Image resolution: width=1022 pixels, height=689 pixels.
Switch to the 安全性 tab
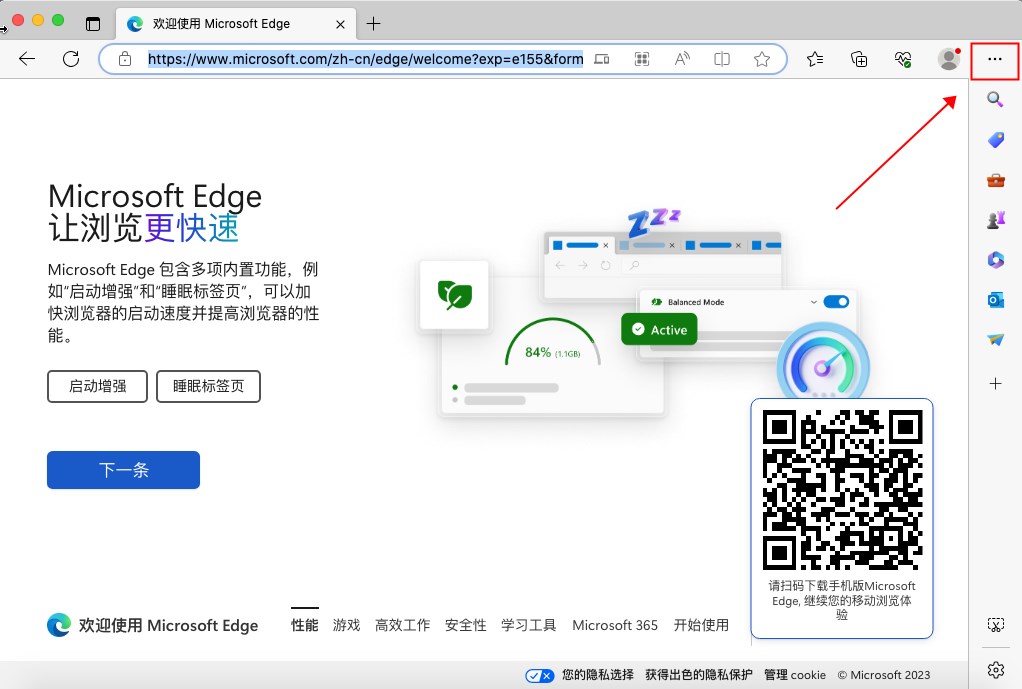pyautogui.click(x=465, y=625)
